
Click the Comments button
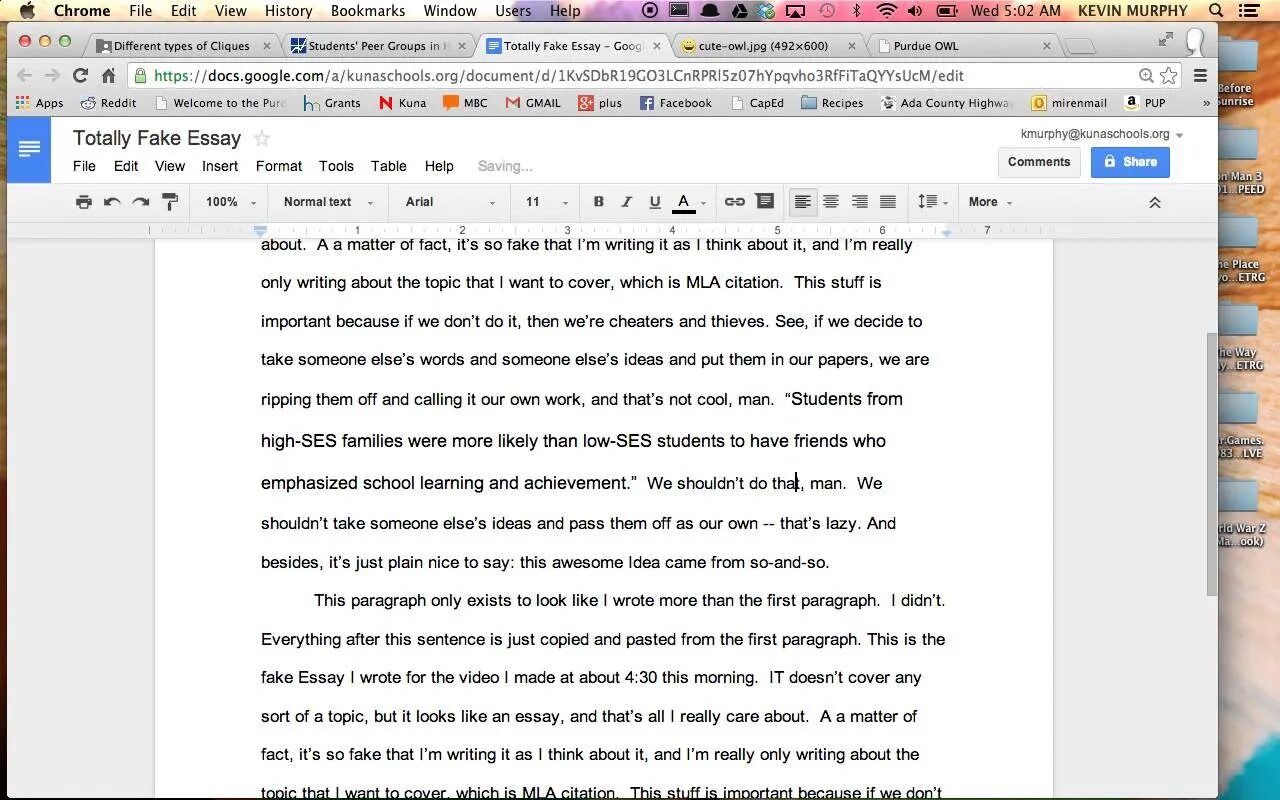pos(1039,162)
